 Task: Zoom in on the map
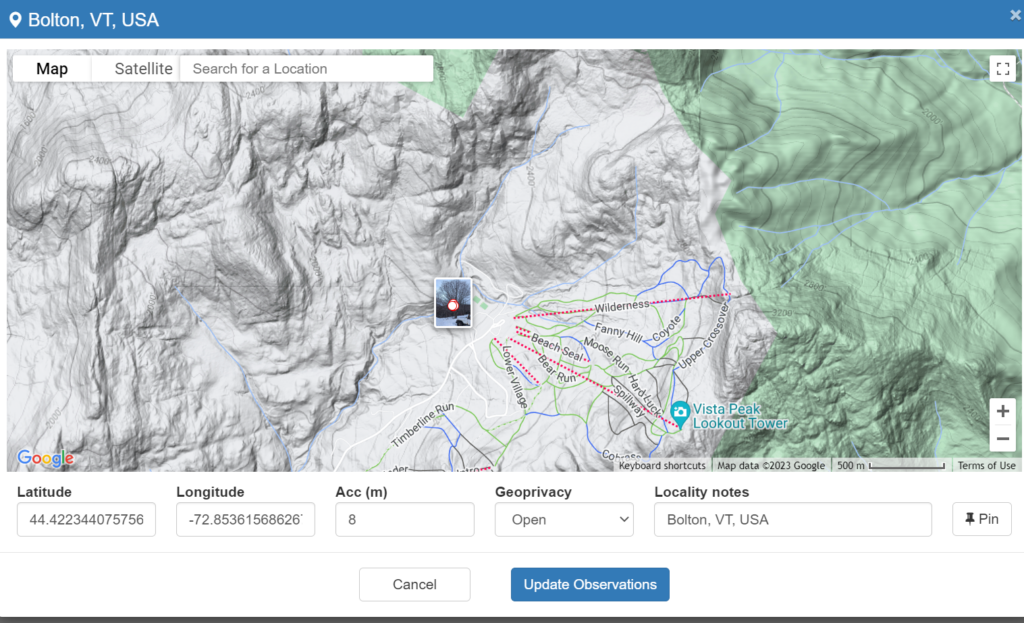tap(1002, 412)
